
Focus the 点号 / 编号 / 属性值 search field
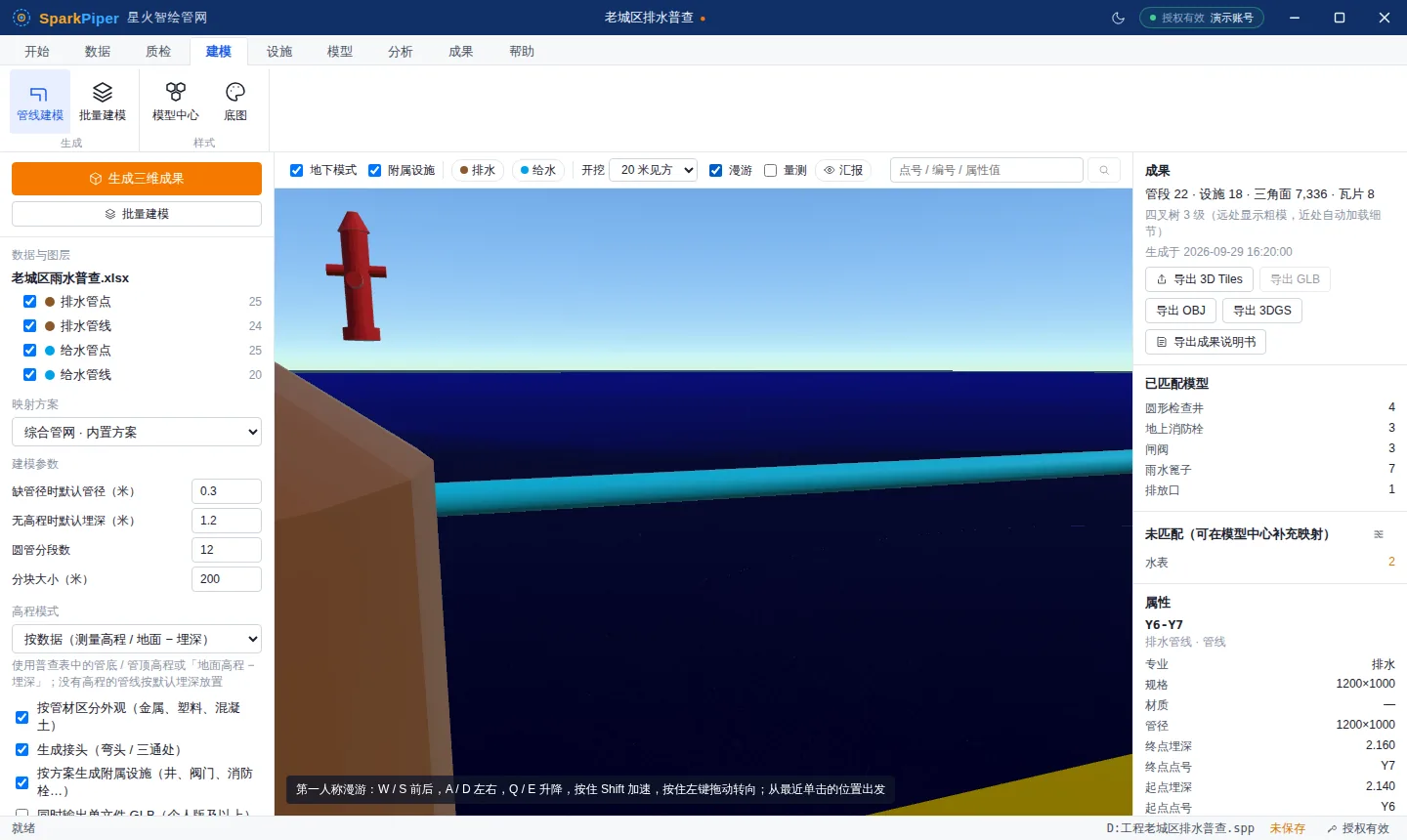(x=987, y=170)
